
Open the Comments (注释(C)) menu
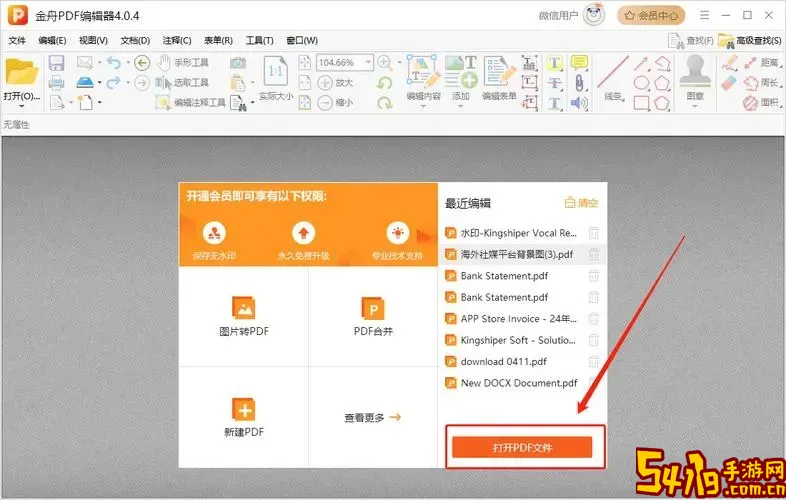point(176,40)
